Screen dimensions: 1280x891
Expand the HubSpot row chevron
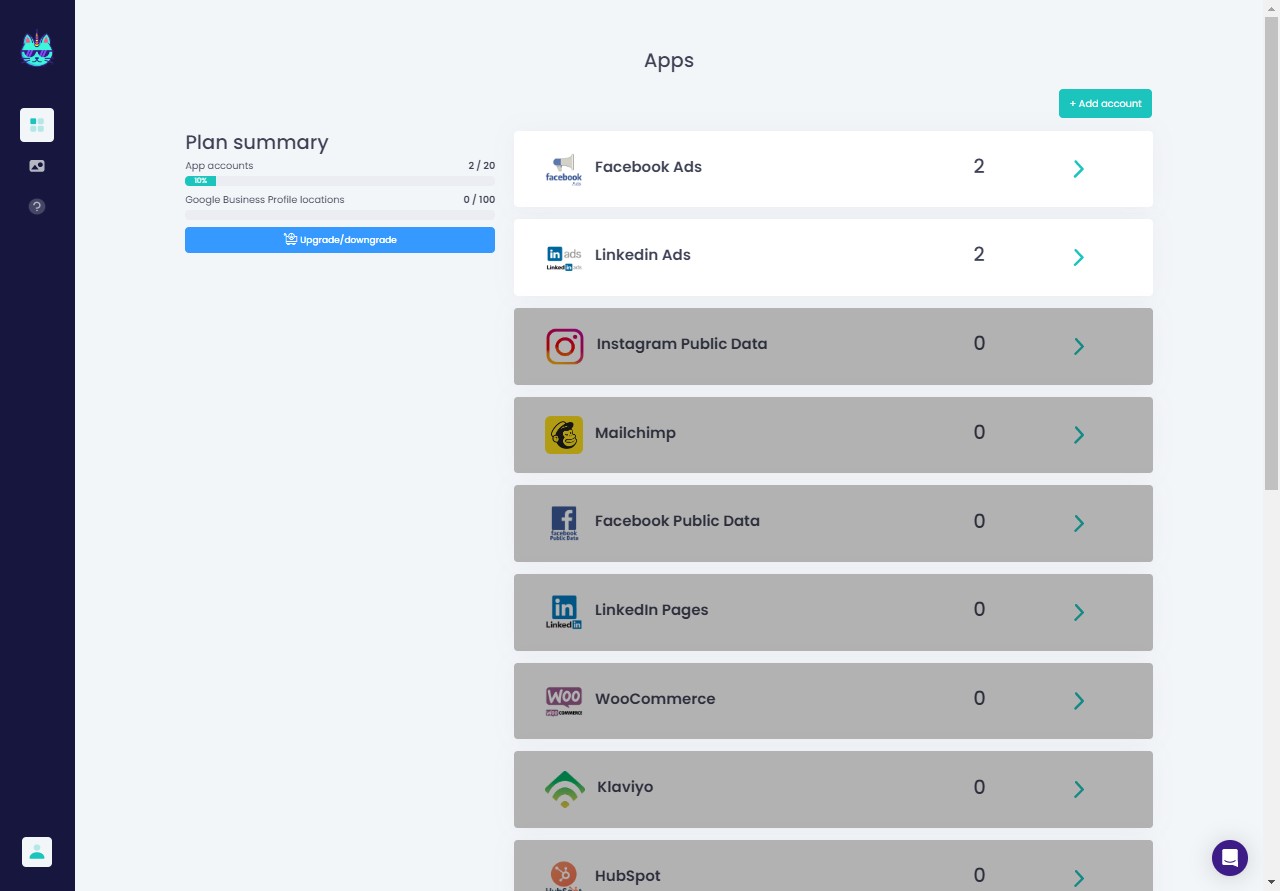[1079, 878]
